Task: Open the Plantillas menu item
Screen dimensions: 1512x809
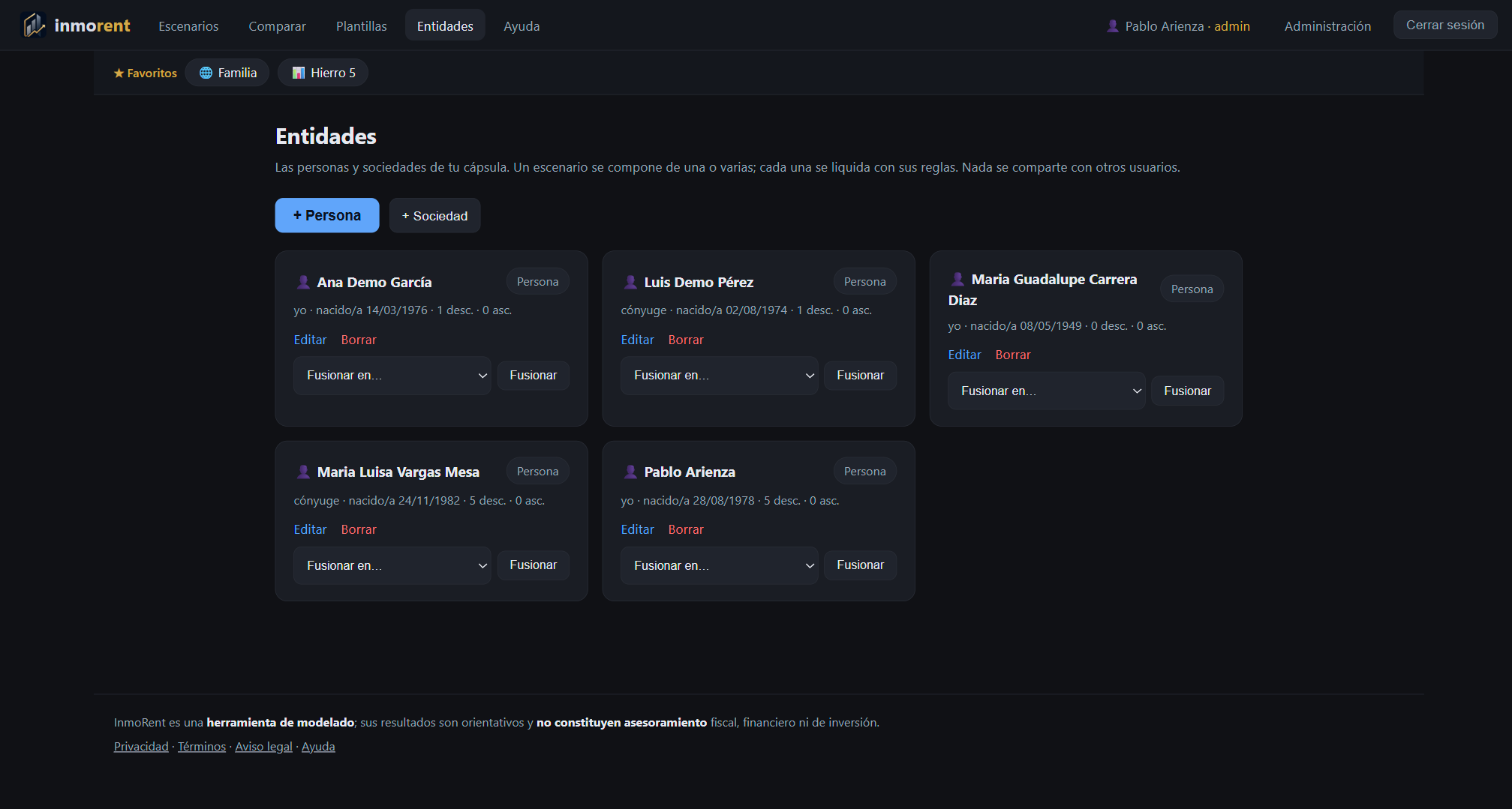Action: (361, 26)
